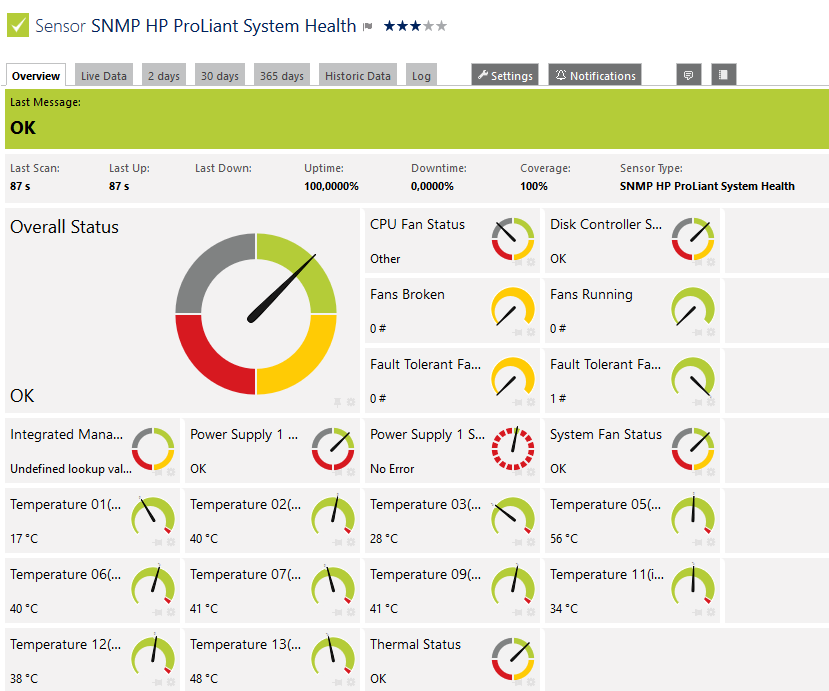Viewport: 829px width, 691px height.
Task: Set priority to three stars
Action: [415, 25]
